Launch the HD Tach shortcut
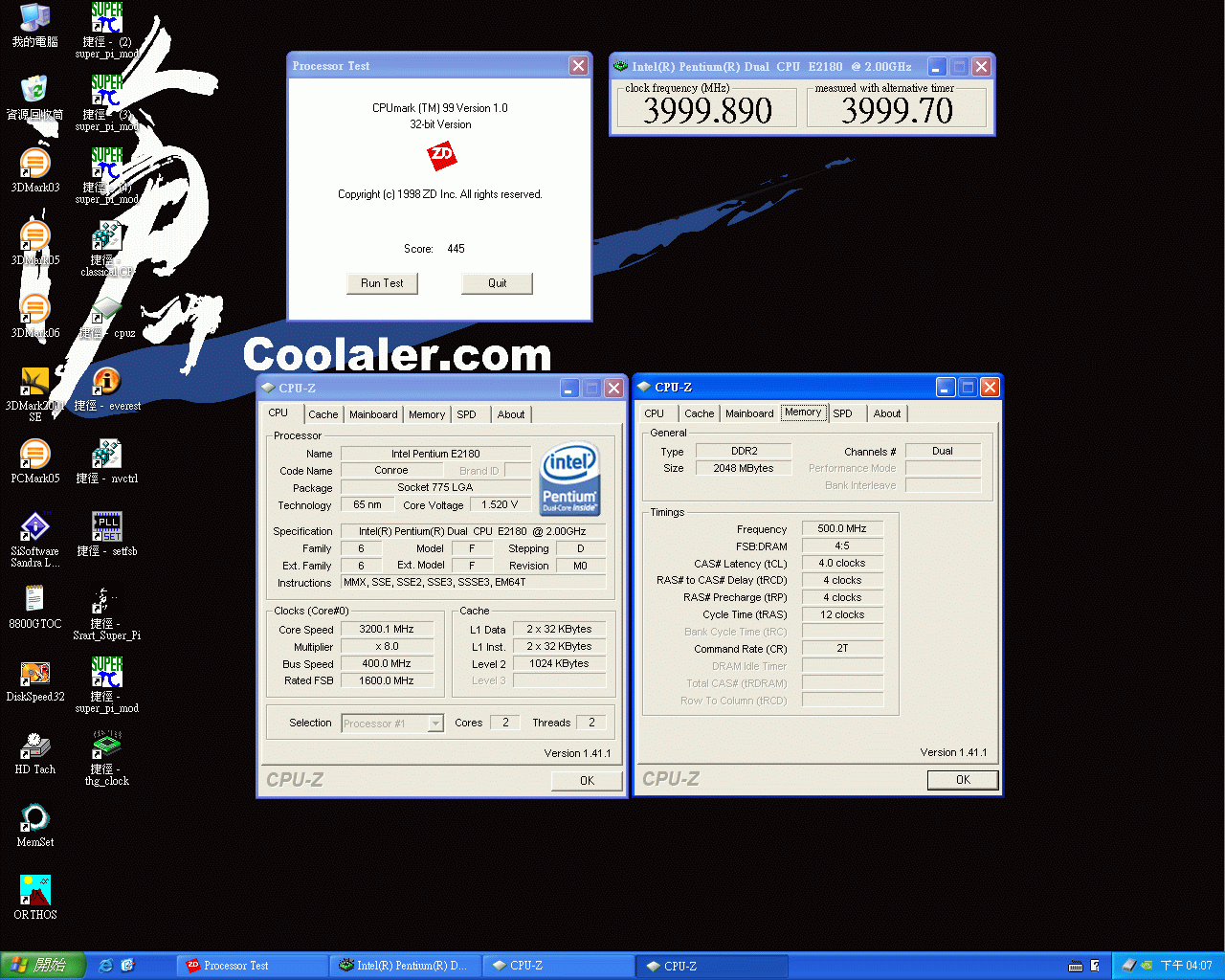The width and height of the screenshot is (1225, 980). tap(35, 753)
